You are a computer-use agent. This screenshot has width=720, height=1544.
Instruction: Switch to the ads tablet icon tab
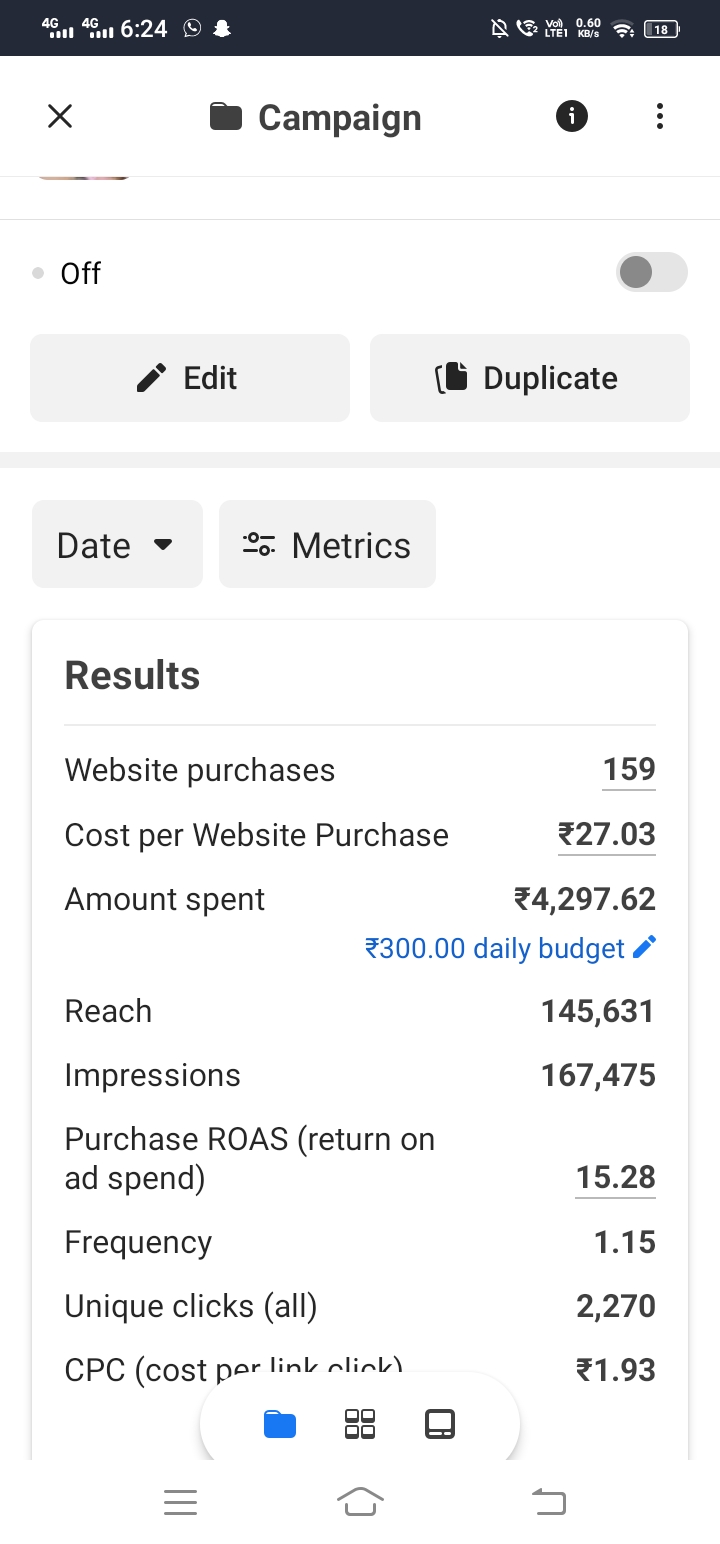pos(440,1424)
